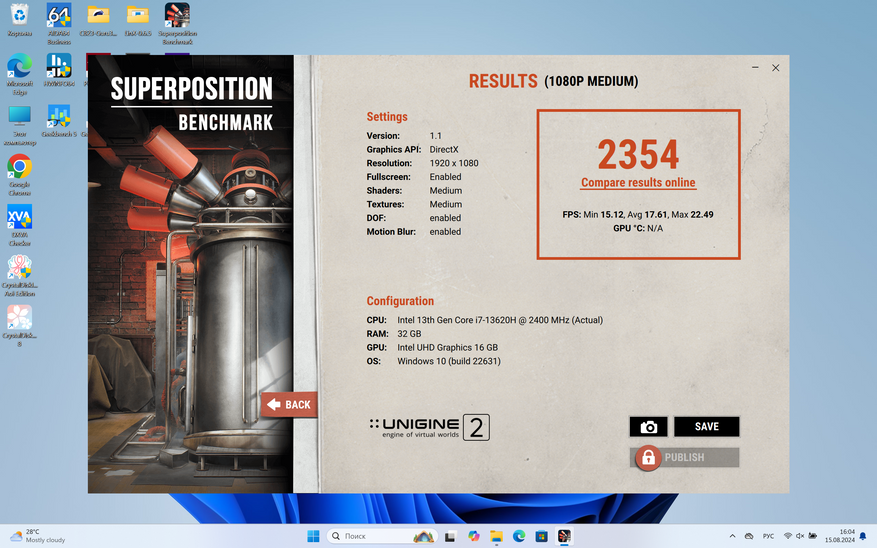Click the camera screenshot button
Viewport: 877px width, 548px height.
click(648, 427)
